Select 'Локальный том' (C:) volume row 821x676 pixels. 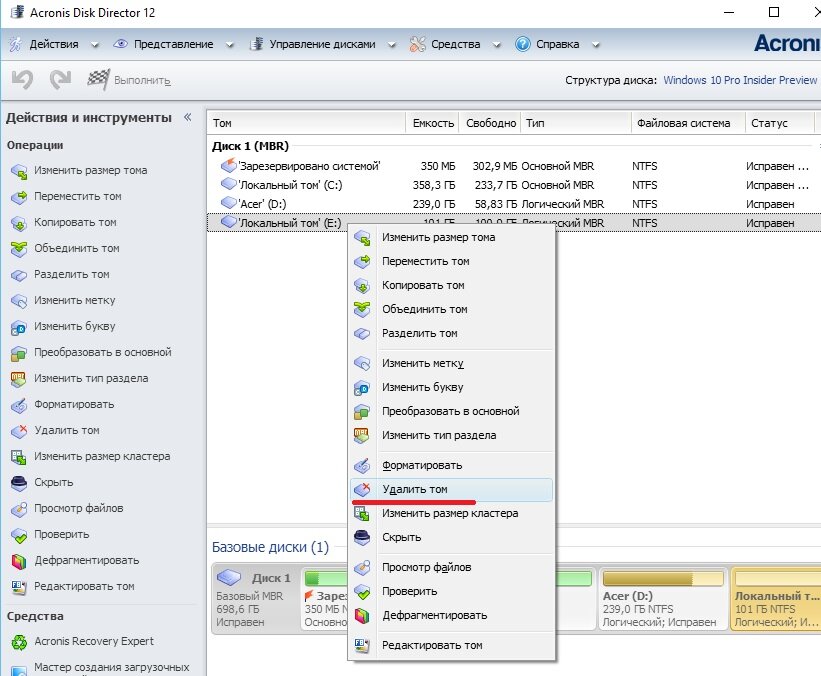(514, 185)
